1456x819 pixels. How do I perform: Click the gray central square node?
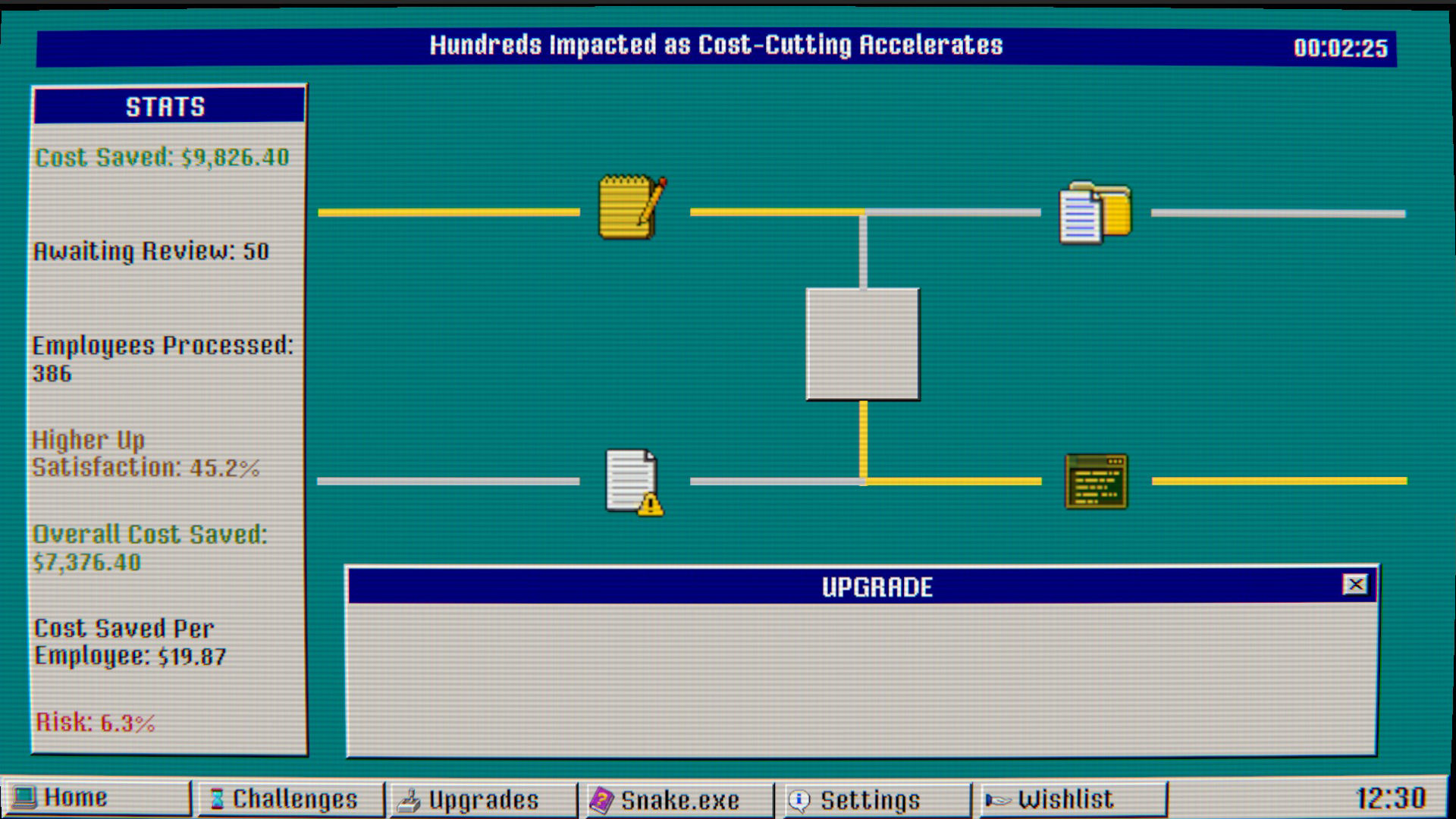(862, 344)
